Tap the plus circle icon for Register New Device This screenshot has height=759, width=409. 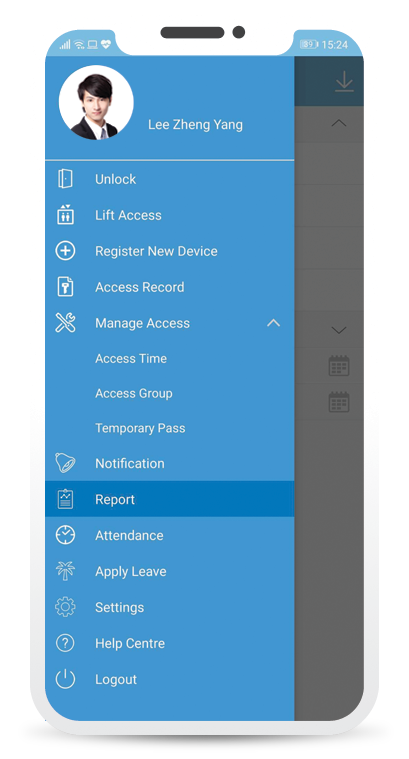click(65, 251)
